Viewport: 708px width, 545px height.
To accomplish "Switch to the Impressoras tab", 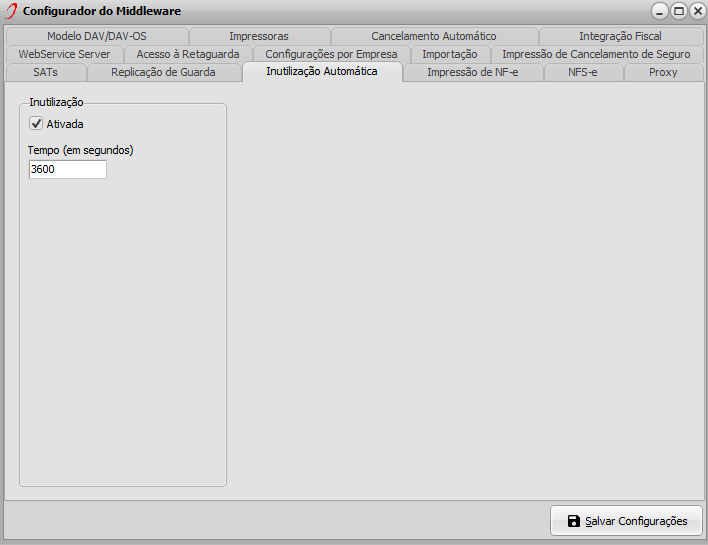I will [x=258, y=36].
